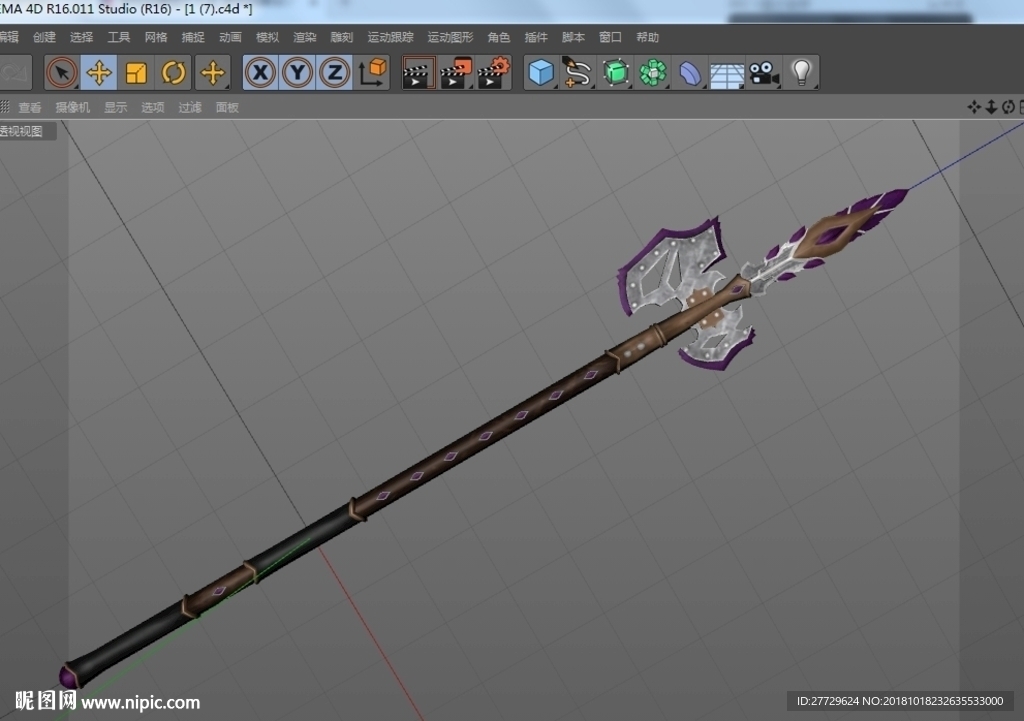Open the viewport 显示 menu

pyautogui.click(x=116, y=107)
